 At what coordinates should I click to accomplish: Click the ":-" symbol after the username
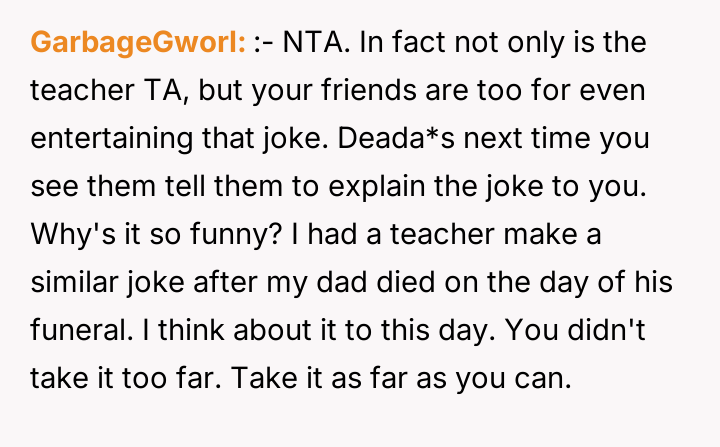pyautogui.click(x=265, y=42)
